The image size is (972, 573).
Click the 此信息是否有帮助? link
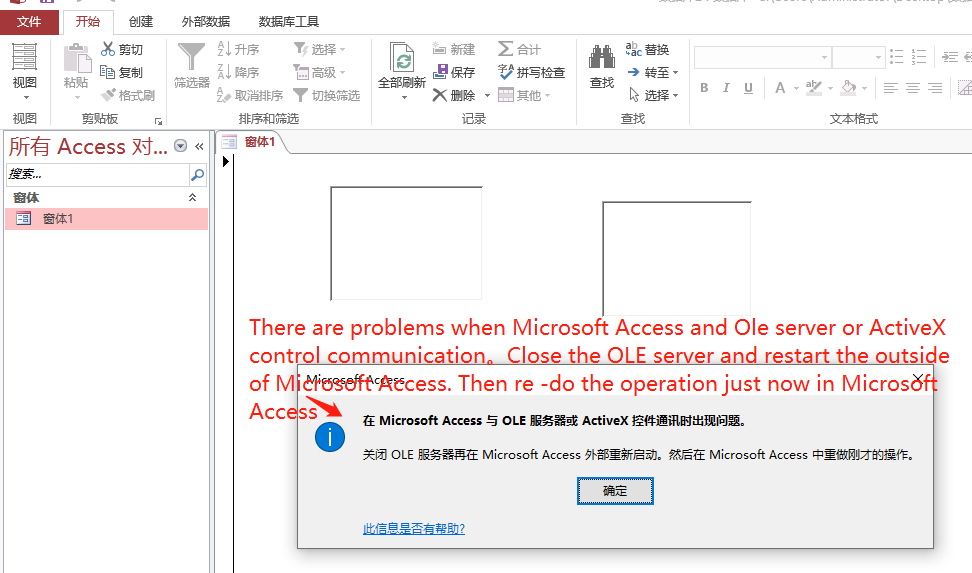coord(414,528)
